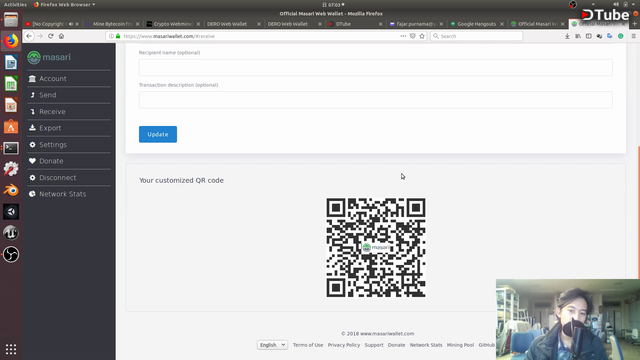Open the Privacy Policy link
The height and width of the screenshot is (360, 640).
[x=344, y=345]
